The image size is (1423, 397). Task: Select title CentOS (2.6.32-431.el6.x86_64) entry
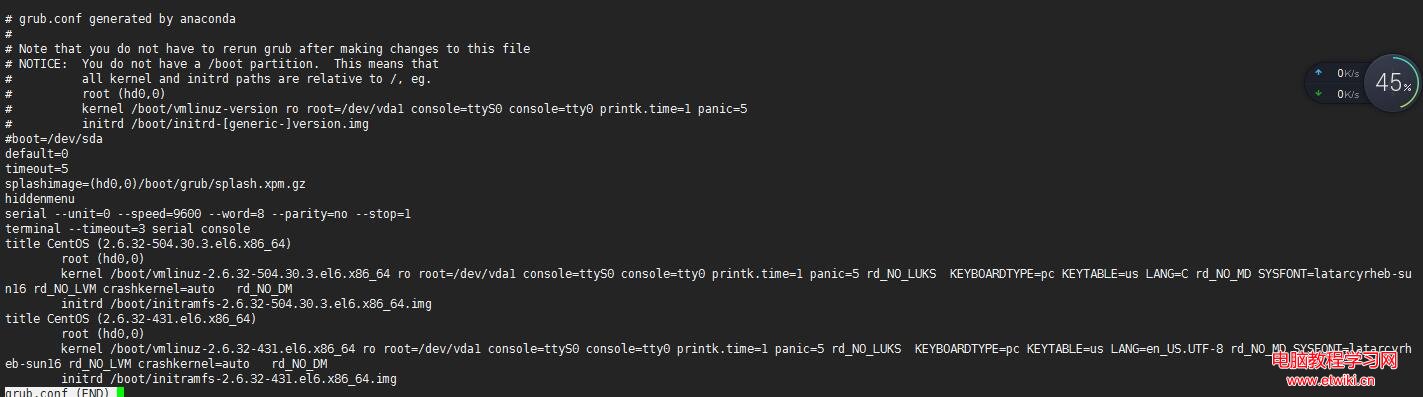coord(130,319)
